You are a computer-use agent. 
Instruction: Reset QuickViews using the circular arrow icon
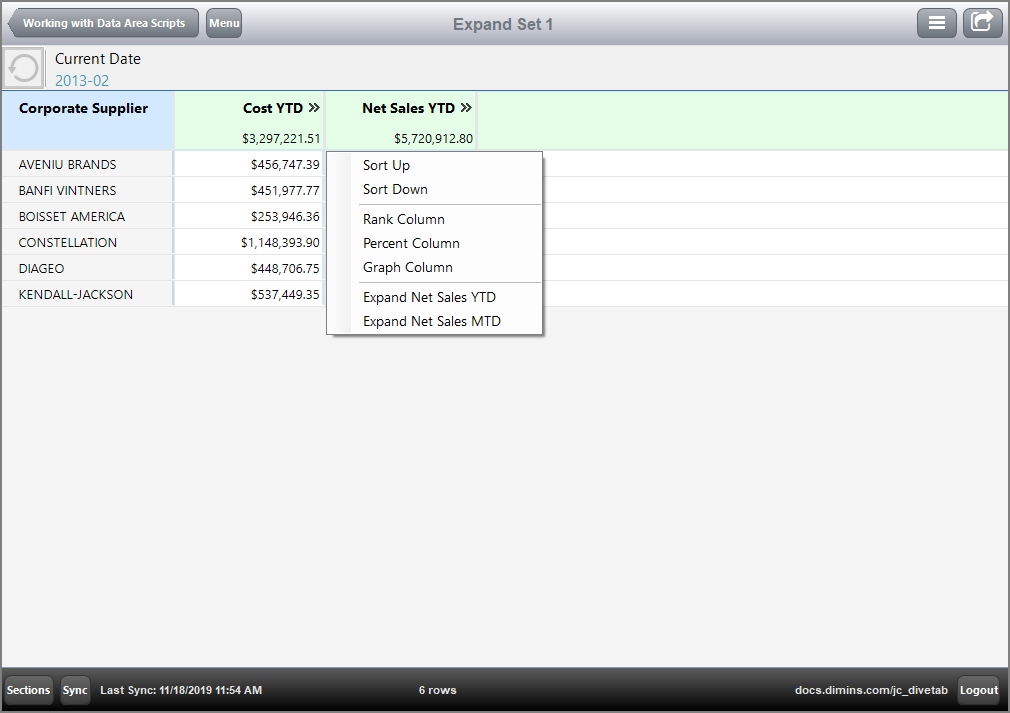point(21,67)
